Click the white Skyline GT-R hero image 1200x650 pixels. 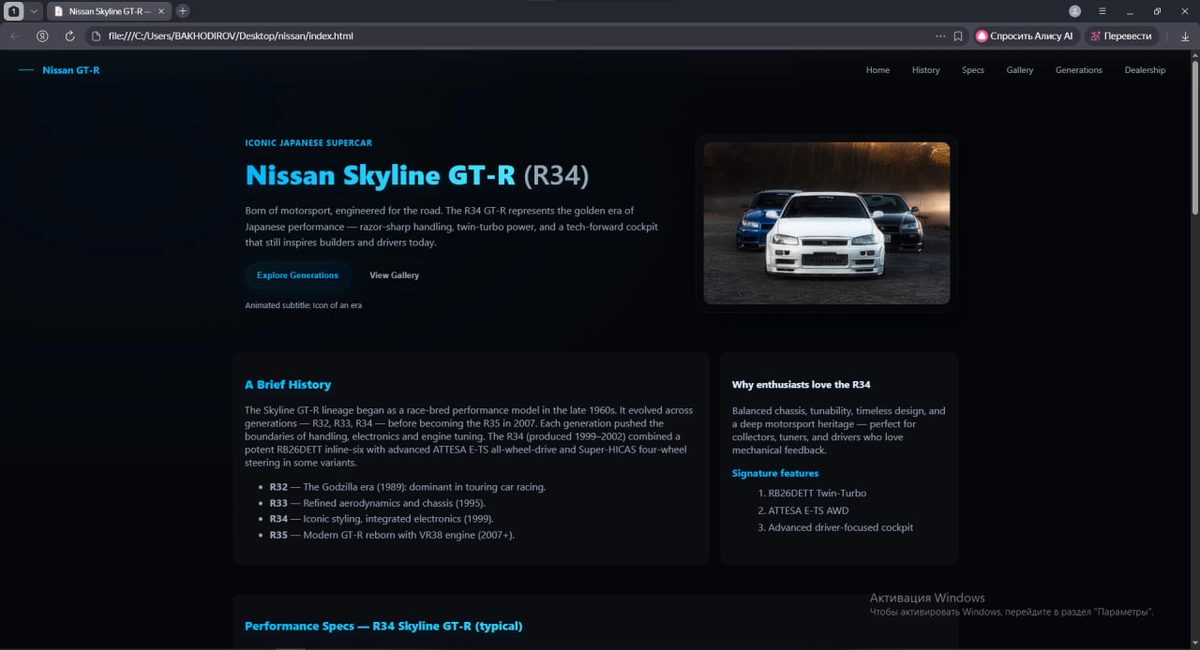827,223
